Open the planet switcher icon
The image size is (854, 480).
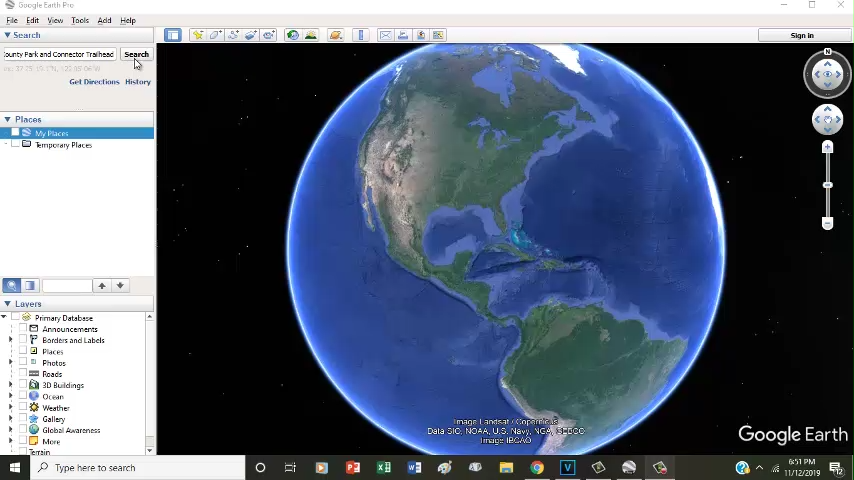click(x=336, y=35)
